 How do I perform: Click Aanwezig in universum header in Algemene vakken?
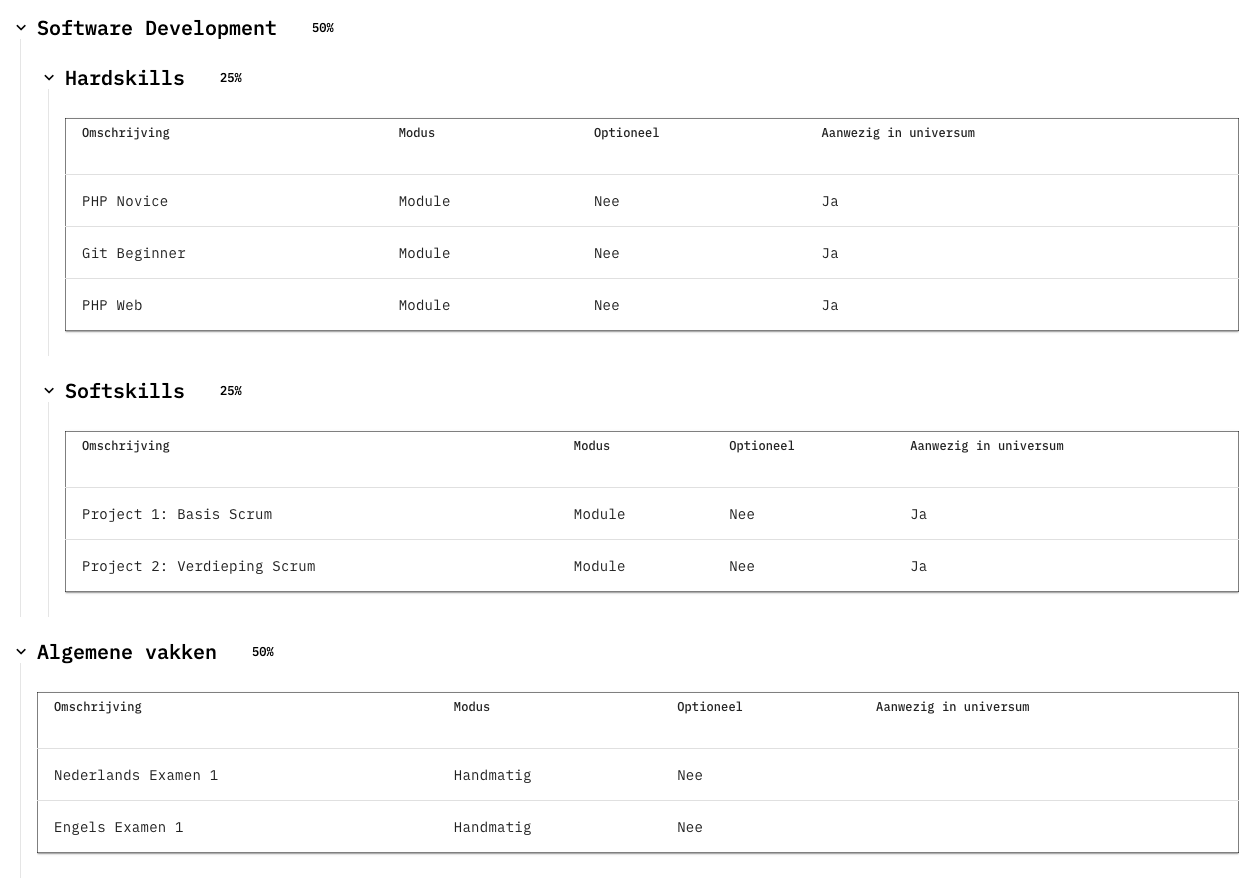coord(953,707)
